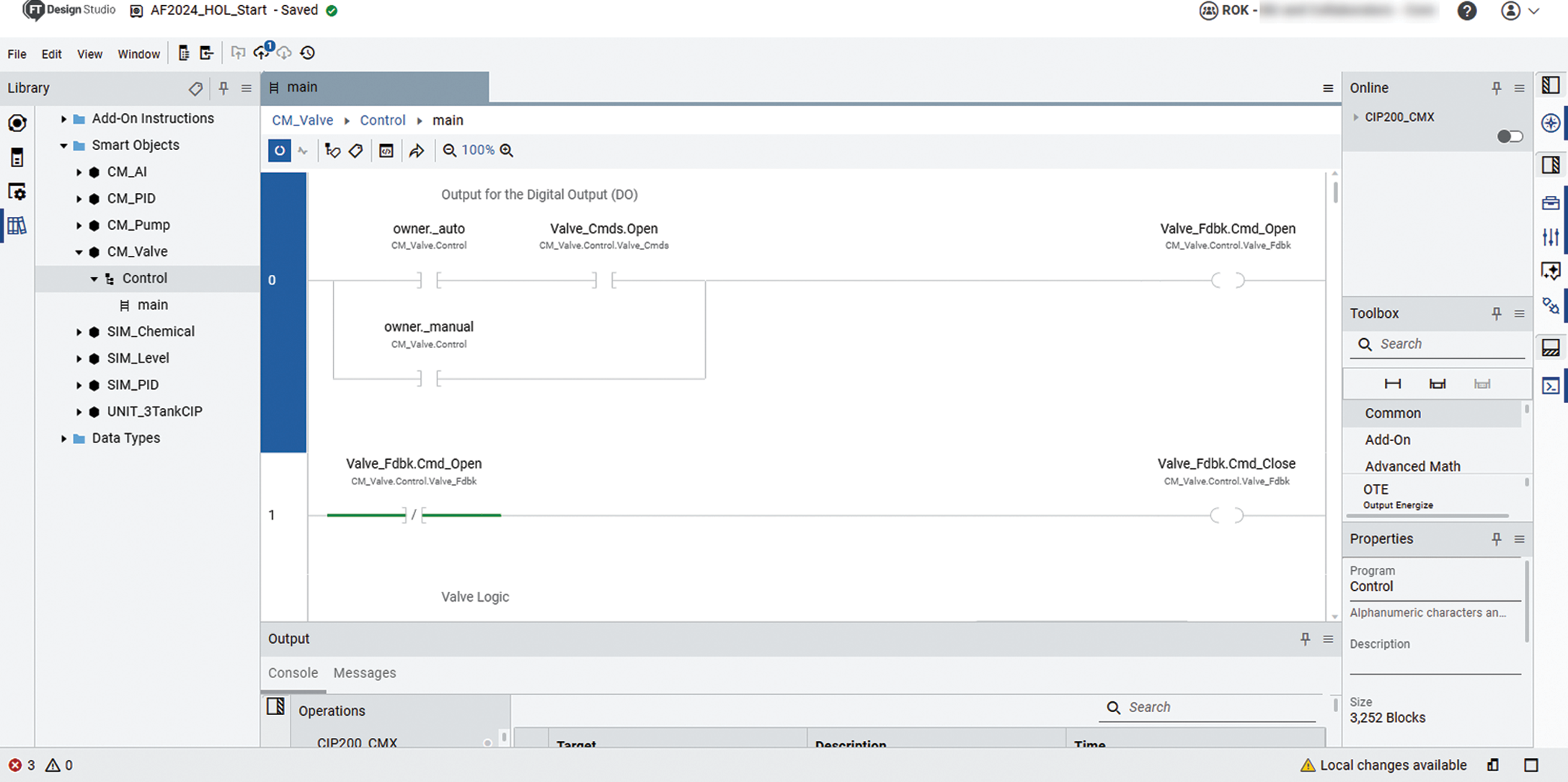Toggle the right dock panel layout icon
Screen dimensions: 1568x782
click(x=1551, y=165)
